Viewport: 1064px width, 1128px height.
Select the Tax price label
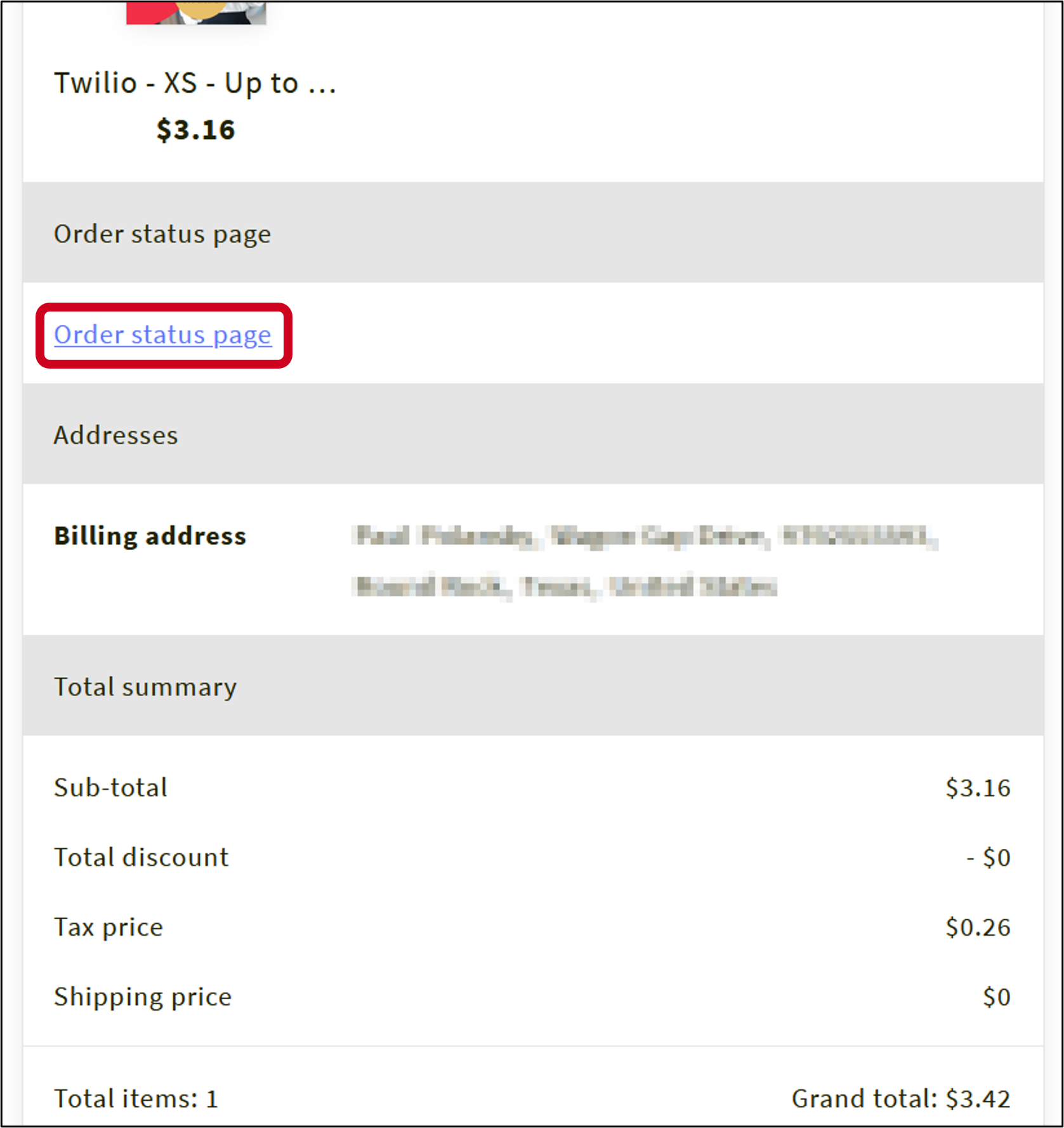[108, 927]
